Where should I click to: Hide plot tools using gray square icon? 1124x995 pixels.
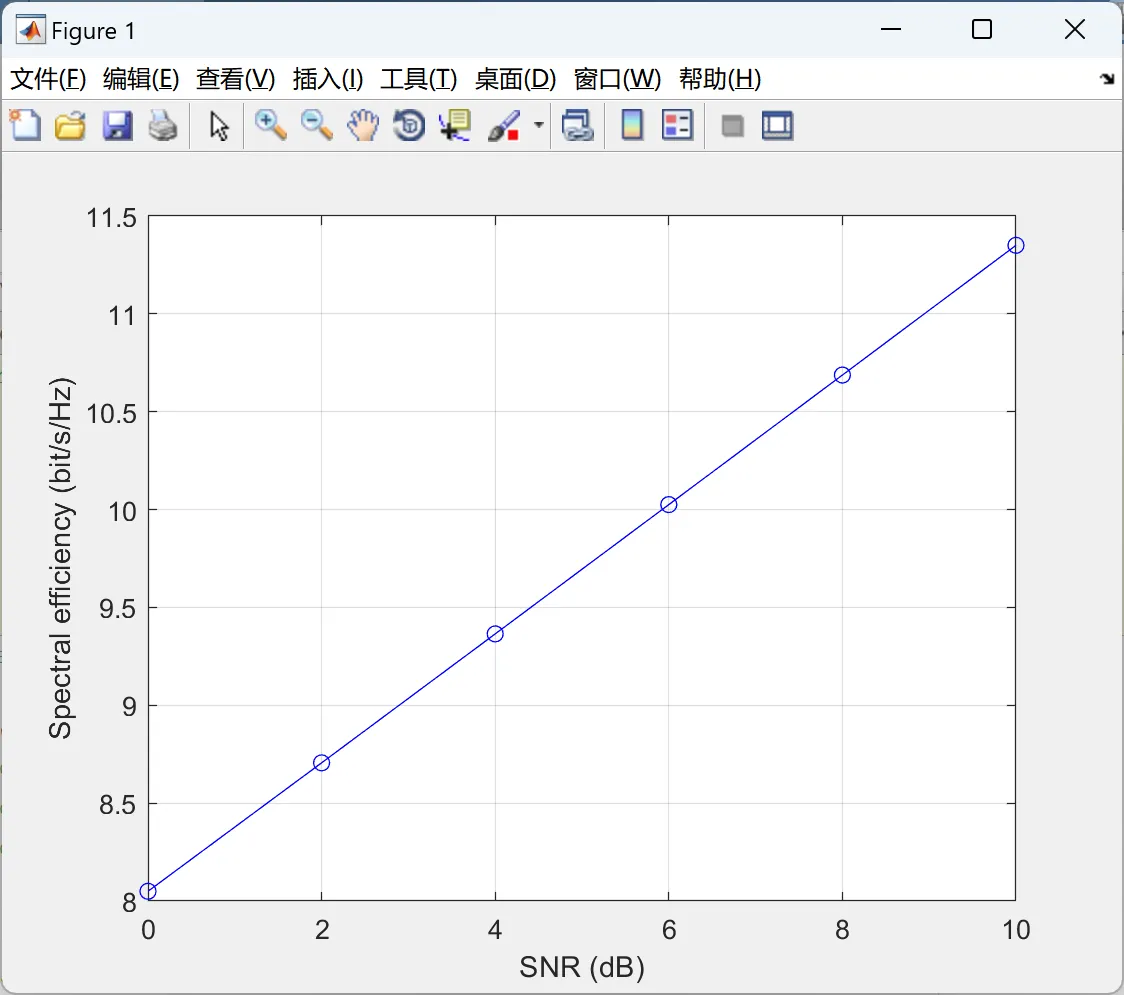click(x=732, y=126)
